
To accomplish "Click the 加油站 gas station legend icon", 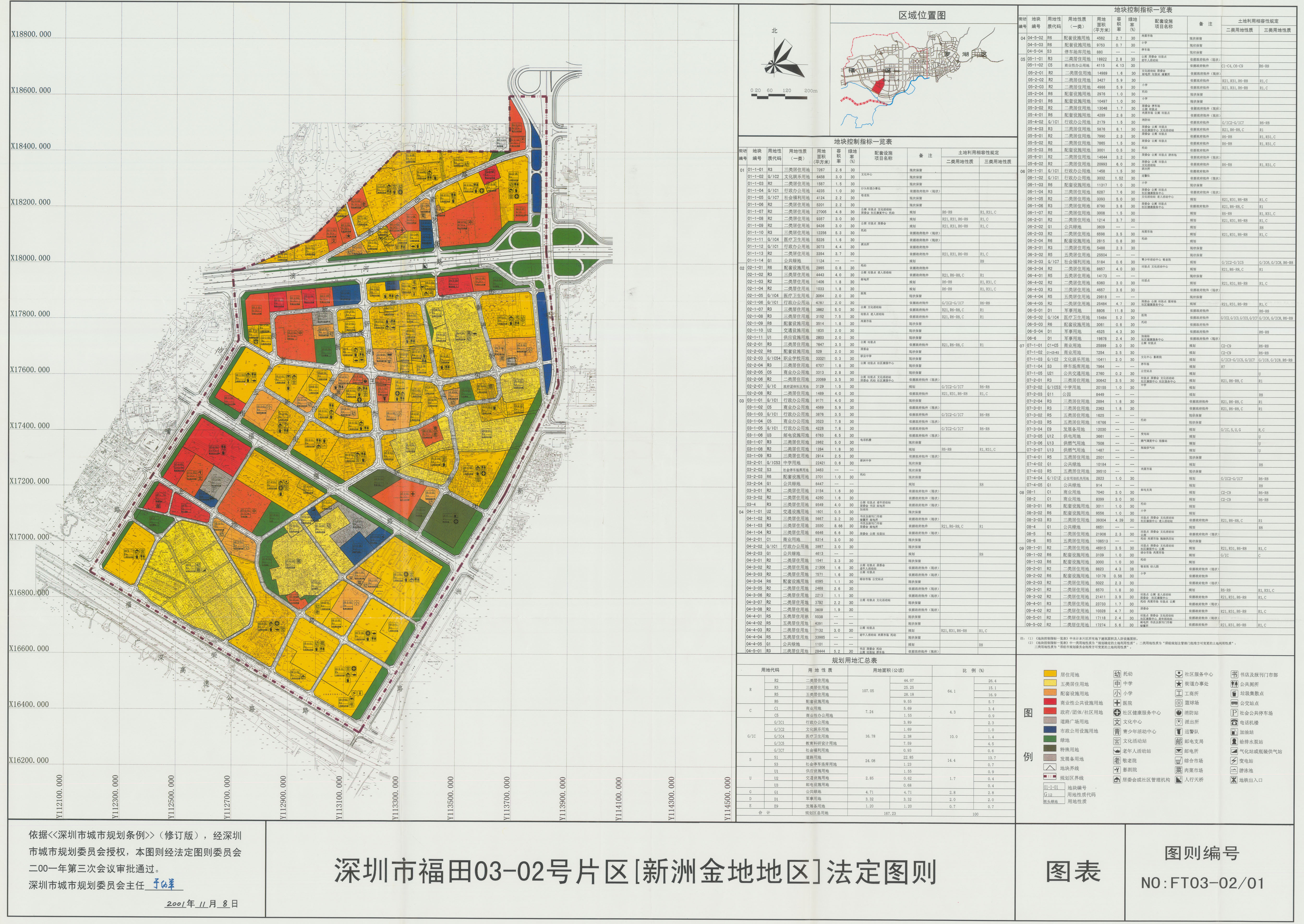I will [x=1235, y=732].
